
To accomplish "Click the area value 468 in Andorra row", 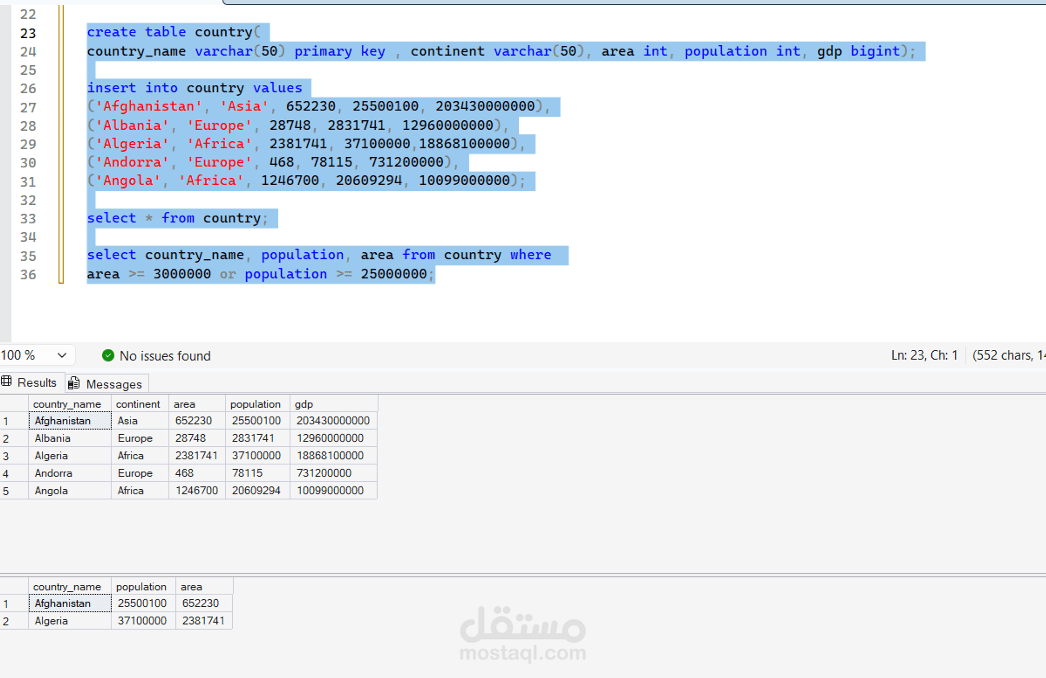I will pyautogui.click(x=197, y=473).
